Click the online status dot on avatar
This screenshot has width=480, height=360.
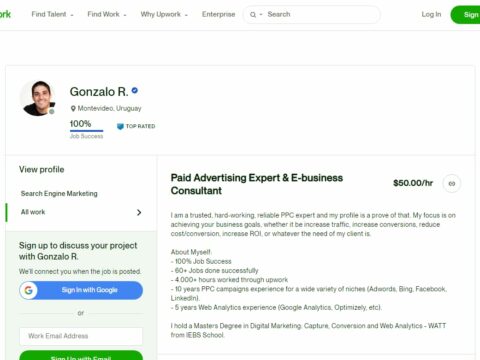(x=52, y=112)
